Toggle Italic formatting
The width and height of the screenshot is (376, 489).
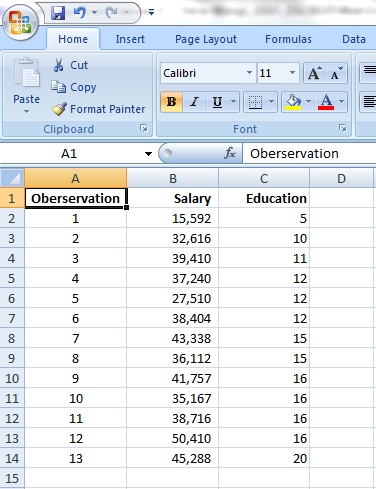click(194, 102)
